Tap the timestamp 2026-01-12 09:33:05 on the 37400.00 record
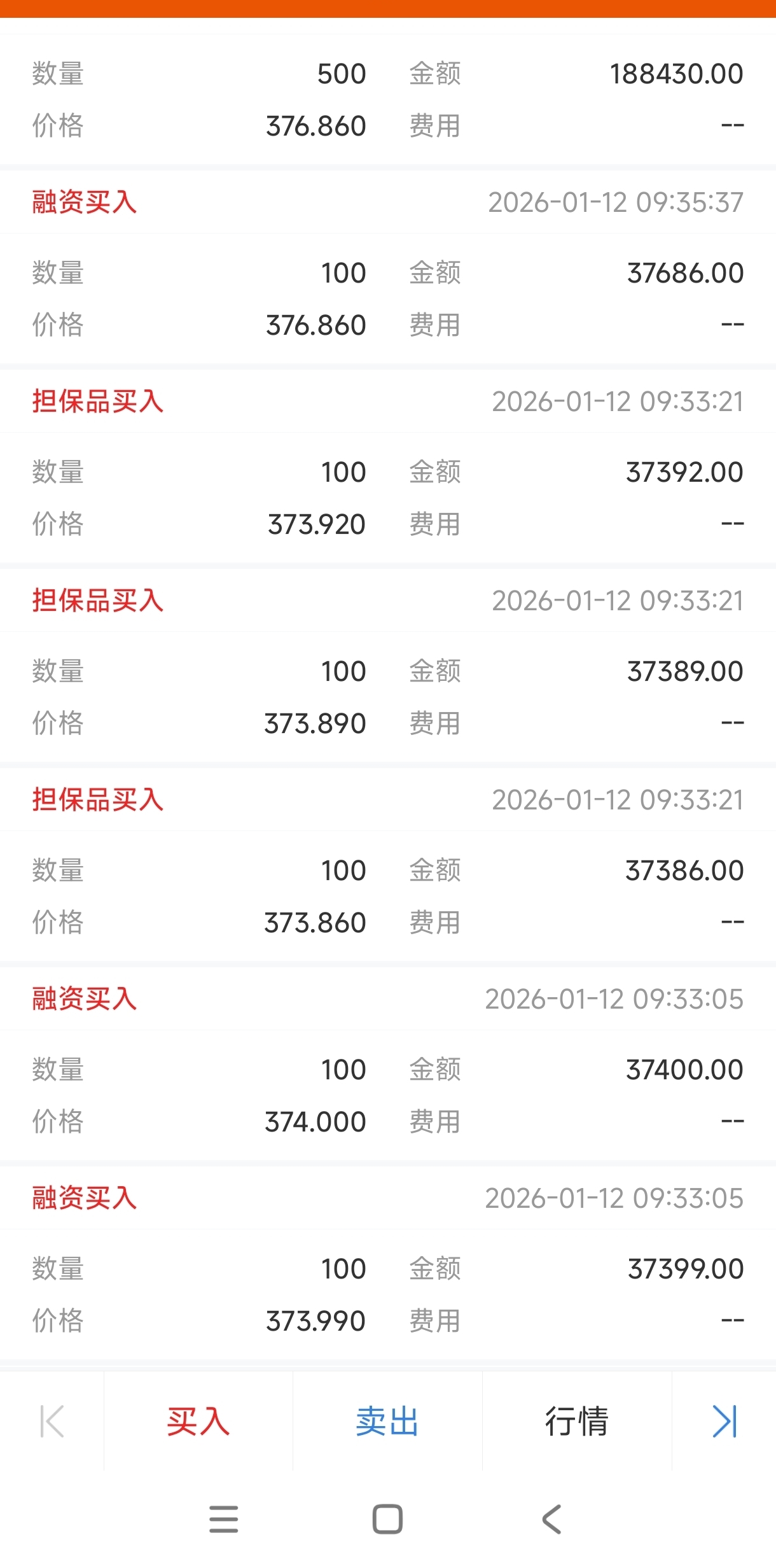The image size is (776, 1568). [x=614, y=999]
